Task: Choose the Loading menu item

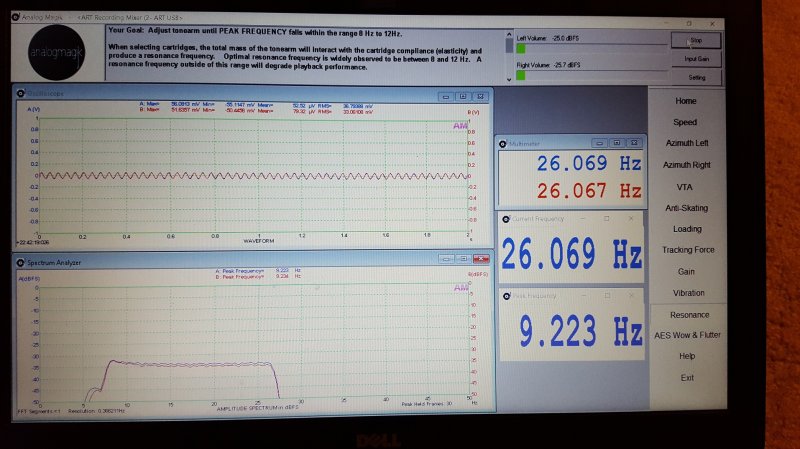Action: pos(687,229)
